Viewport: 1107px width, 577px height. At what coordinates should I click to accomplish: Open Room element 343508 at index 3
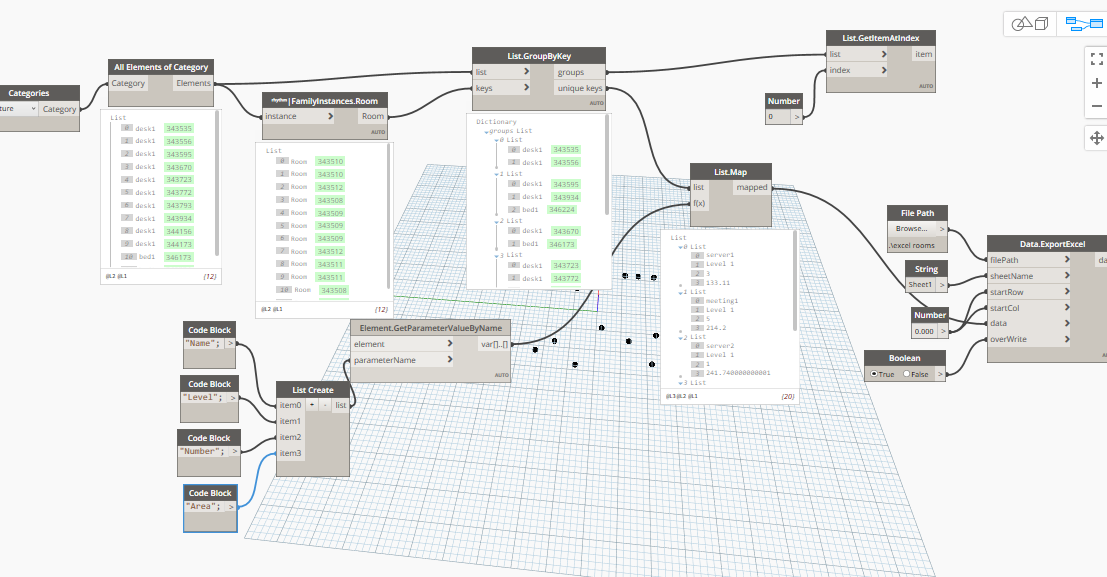pyautogui.click(x=330, y=200)
